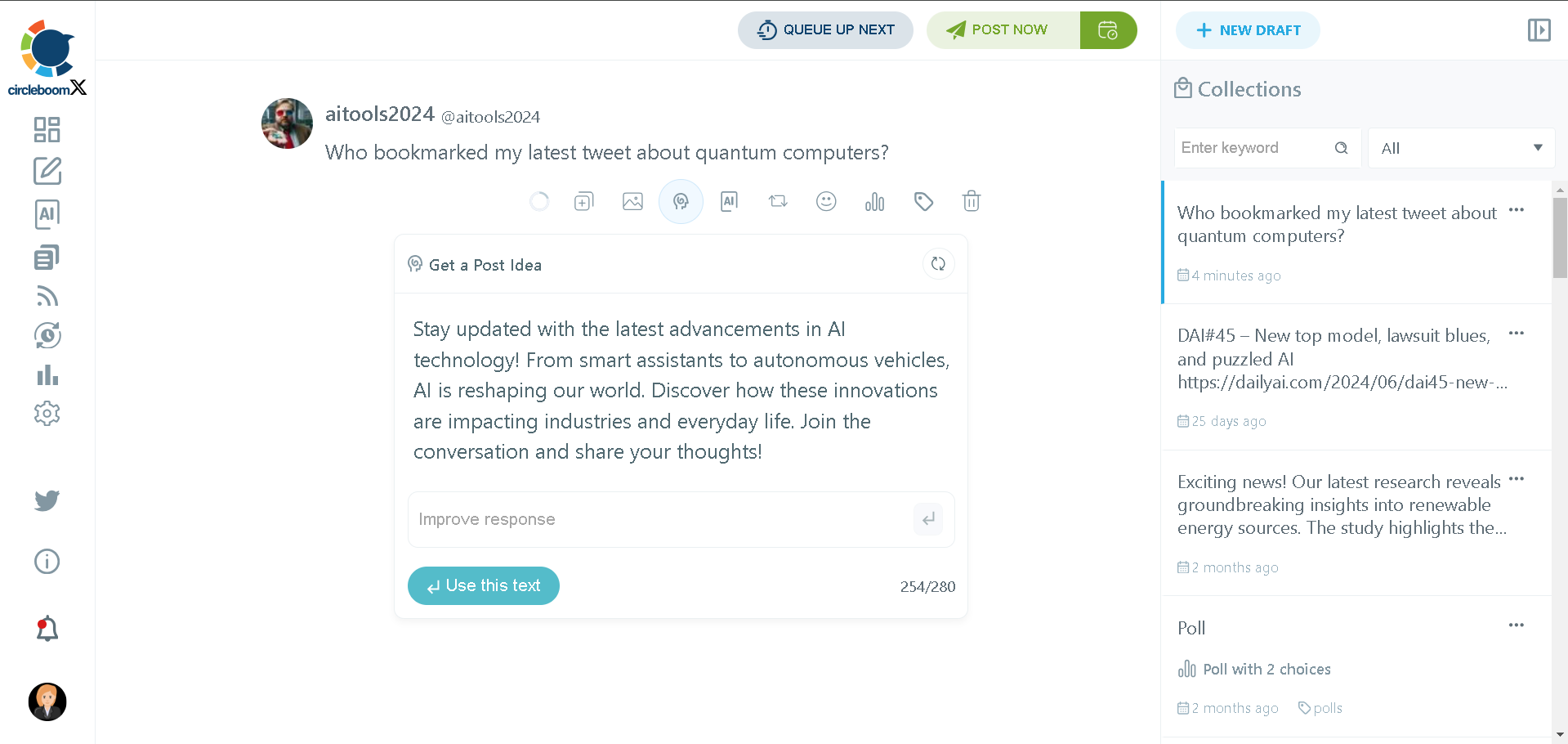Start a NEW DRAFT
The height and width of the screenshot is (744, 1568).
point(1248,29)
